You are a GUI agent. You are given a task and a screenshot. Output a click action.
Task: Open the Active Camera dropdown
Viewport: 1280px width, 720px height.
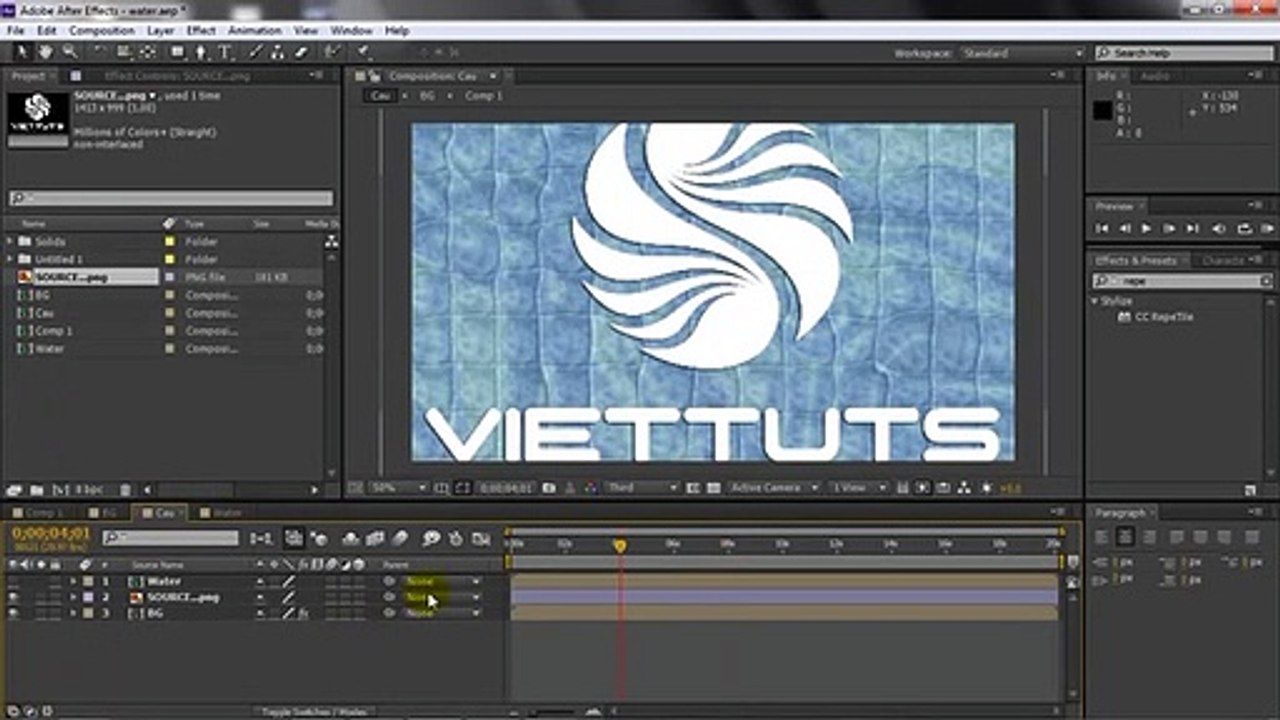pos(775,488)
